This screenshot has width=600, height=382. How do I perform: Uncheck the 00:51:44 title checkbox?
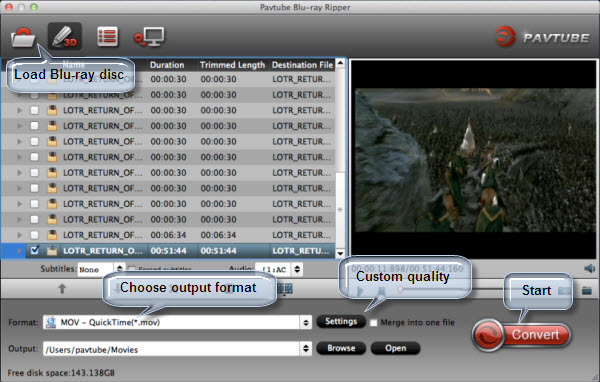pos(34,250)
